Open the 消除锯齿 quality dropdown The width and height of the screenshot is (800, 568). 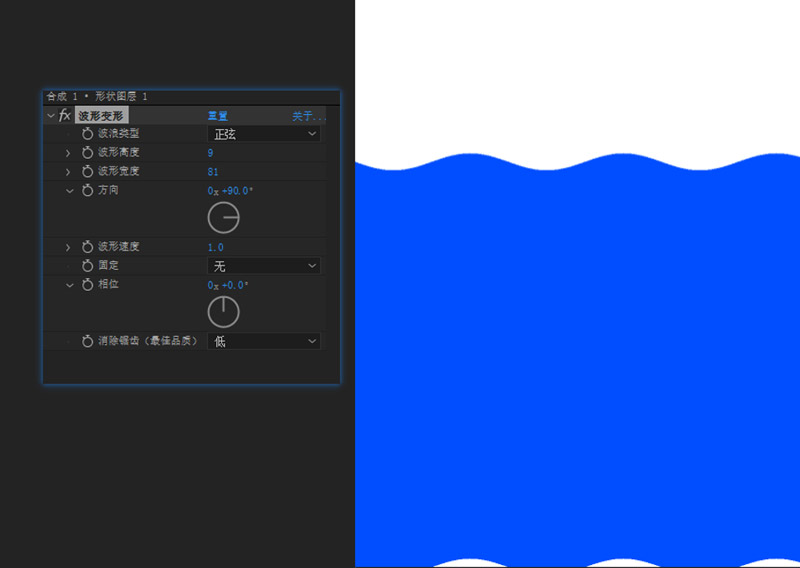(x=264, y=341)
